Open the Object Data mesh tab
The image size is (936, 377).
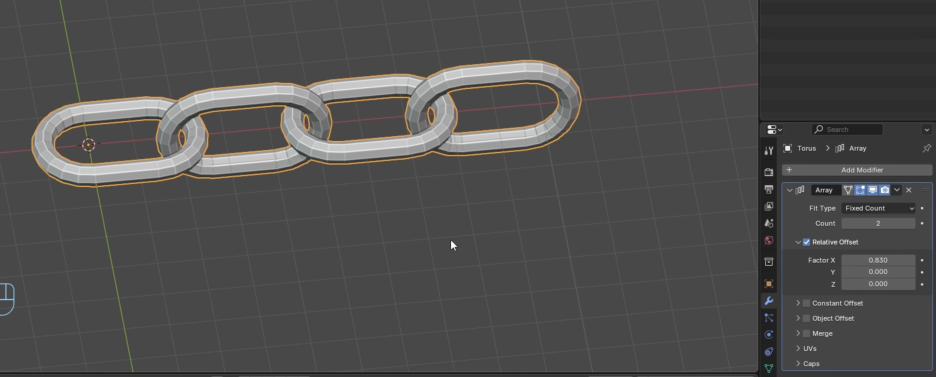769,368
